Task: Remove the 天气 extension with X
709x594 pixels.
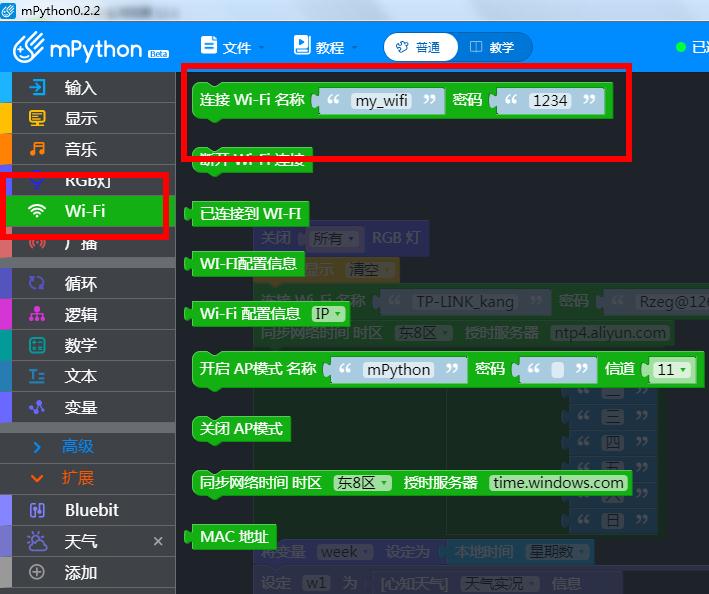Action: 158,541
